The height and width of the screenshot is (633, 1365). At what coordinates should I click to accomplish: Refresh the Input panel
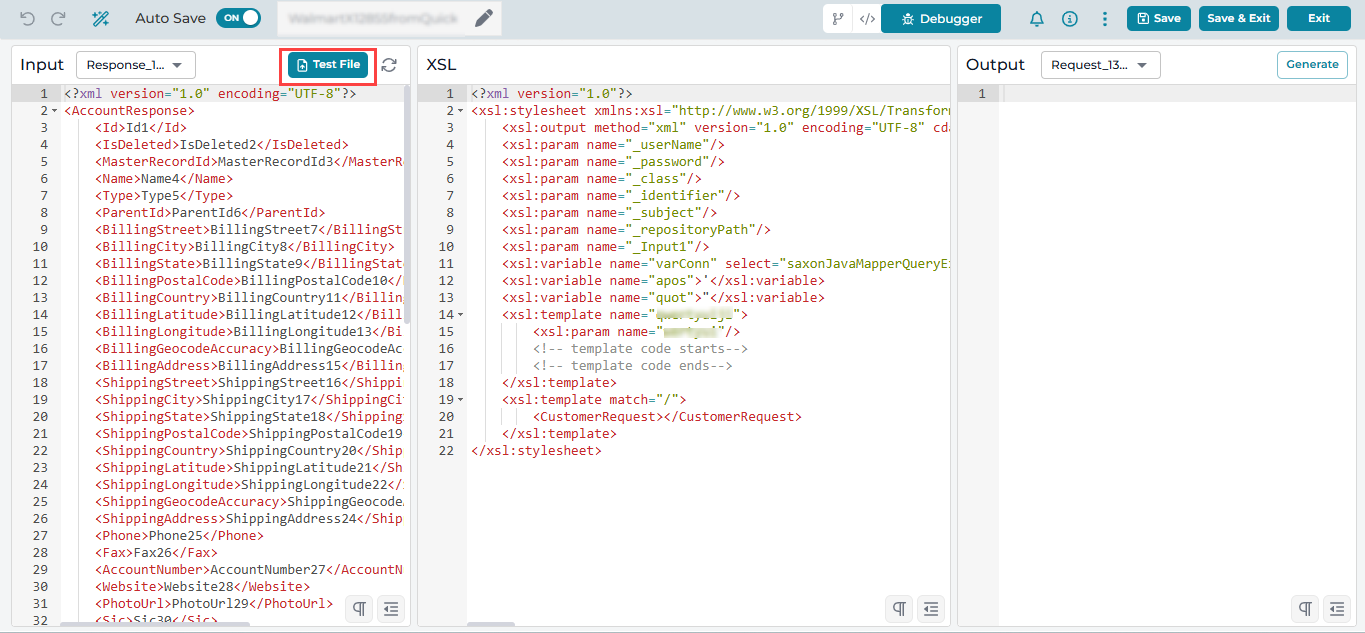click(x=389, y=65)
